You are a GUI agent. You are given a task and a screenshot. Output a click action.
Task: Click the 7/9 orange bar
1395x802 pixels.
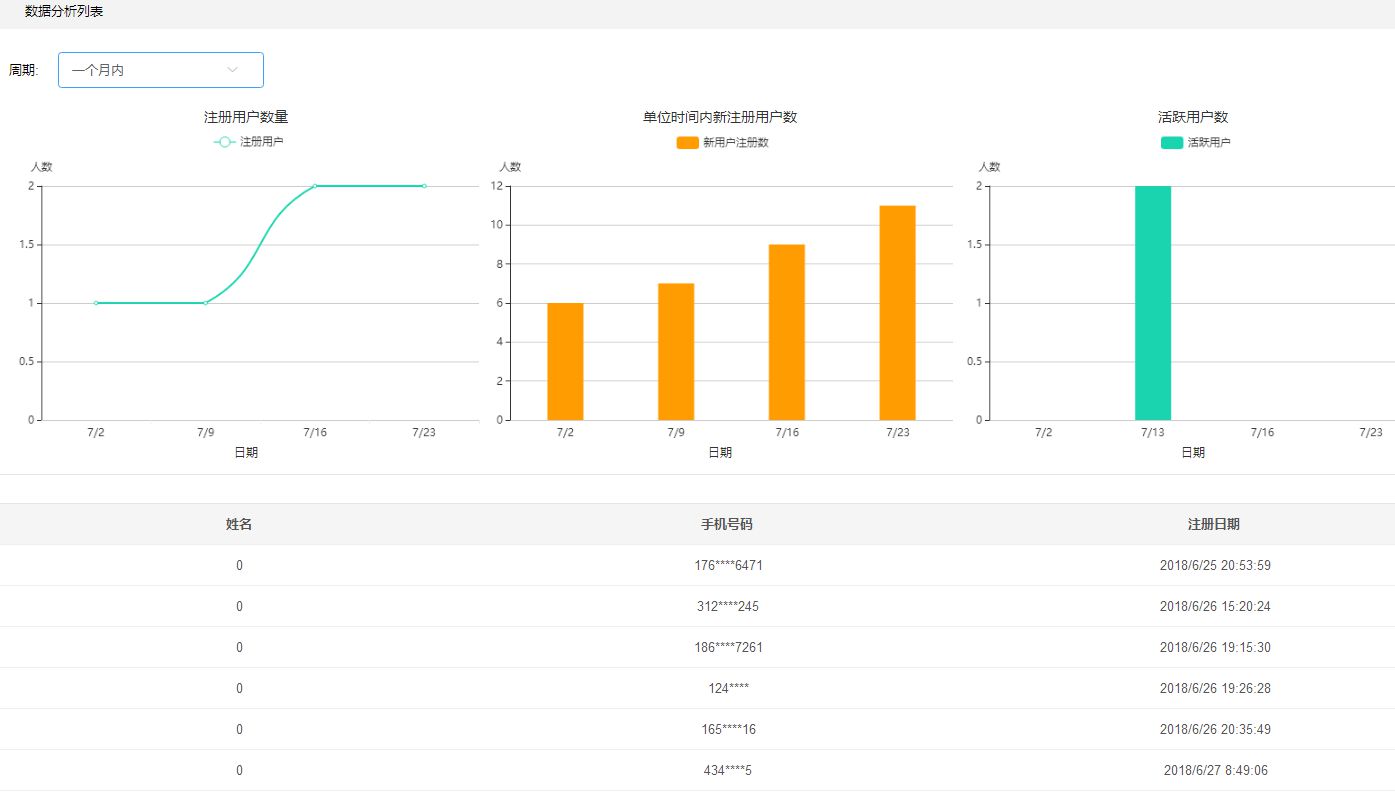pyautogui.click(x=676, y=351)
